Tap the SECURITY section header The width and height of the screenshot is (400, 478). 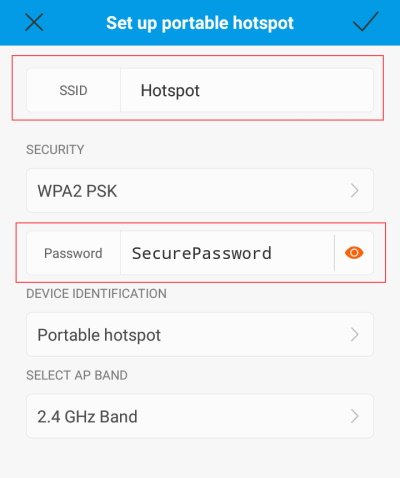pos(55,149)
